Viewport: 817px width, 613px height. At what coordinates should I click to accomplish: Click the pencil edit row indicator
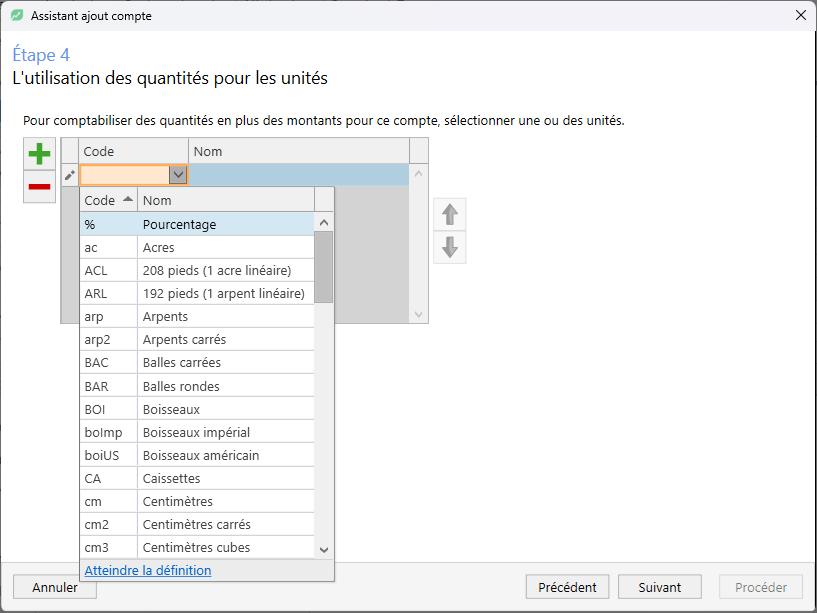tap(70, 175)
